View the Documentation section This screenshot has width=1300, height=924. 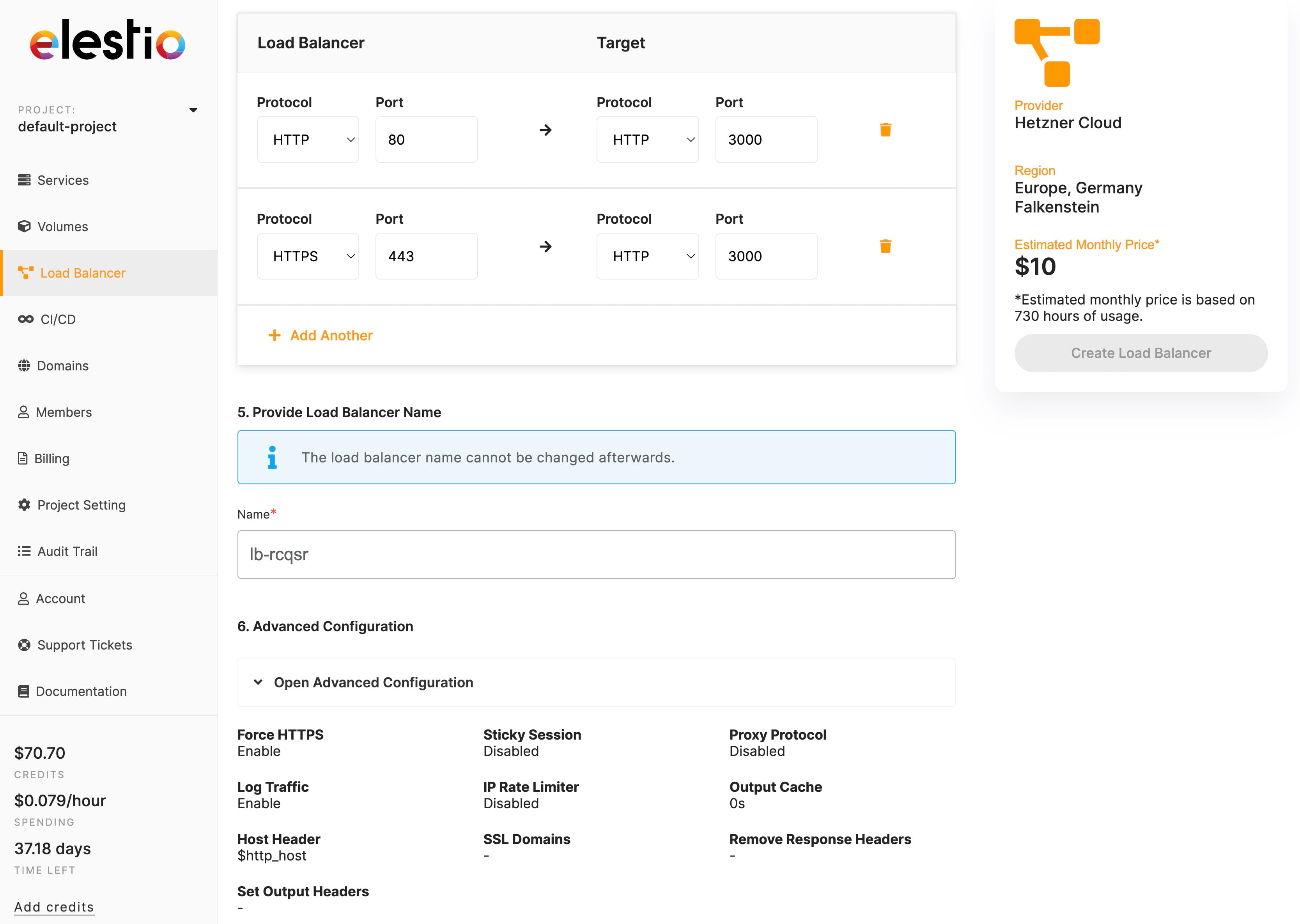81,691
